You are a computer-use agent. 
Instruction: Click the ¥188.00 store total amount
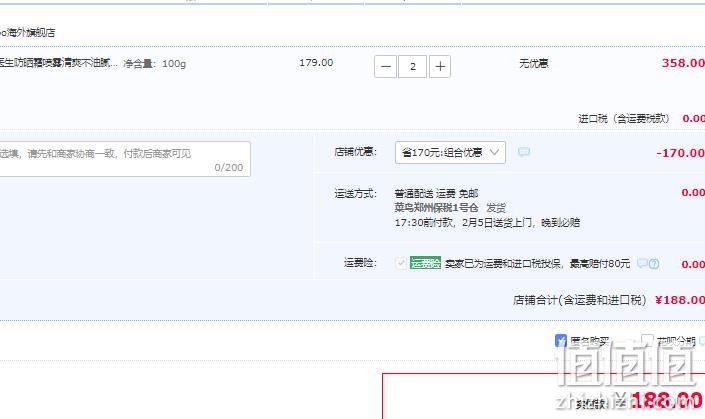pyautogui.click(x=680, y=300)
